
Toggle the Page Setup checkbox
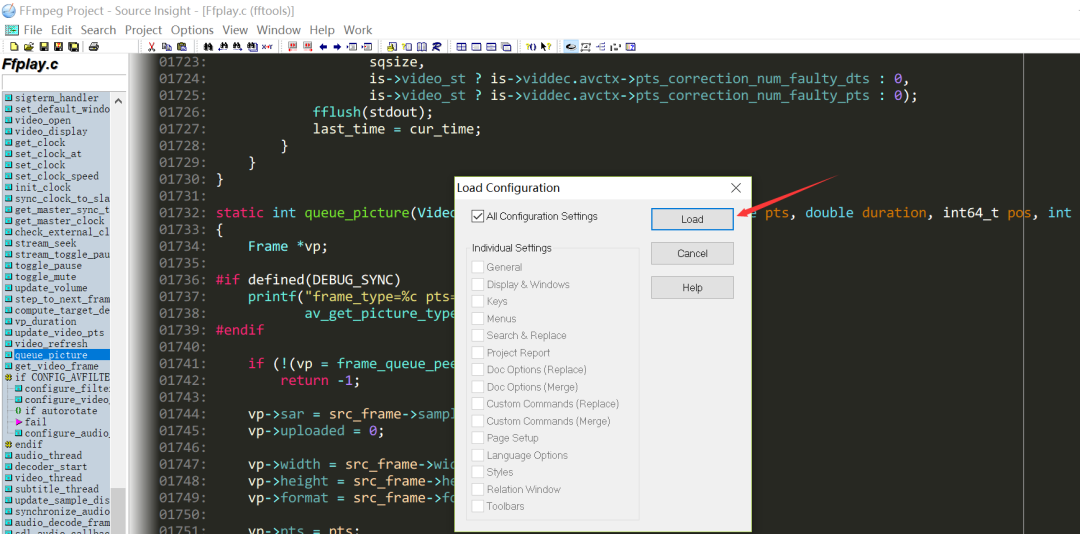coord(478,438)
